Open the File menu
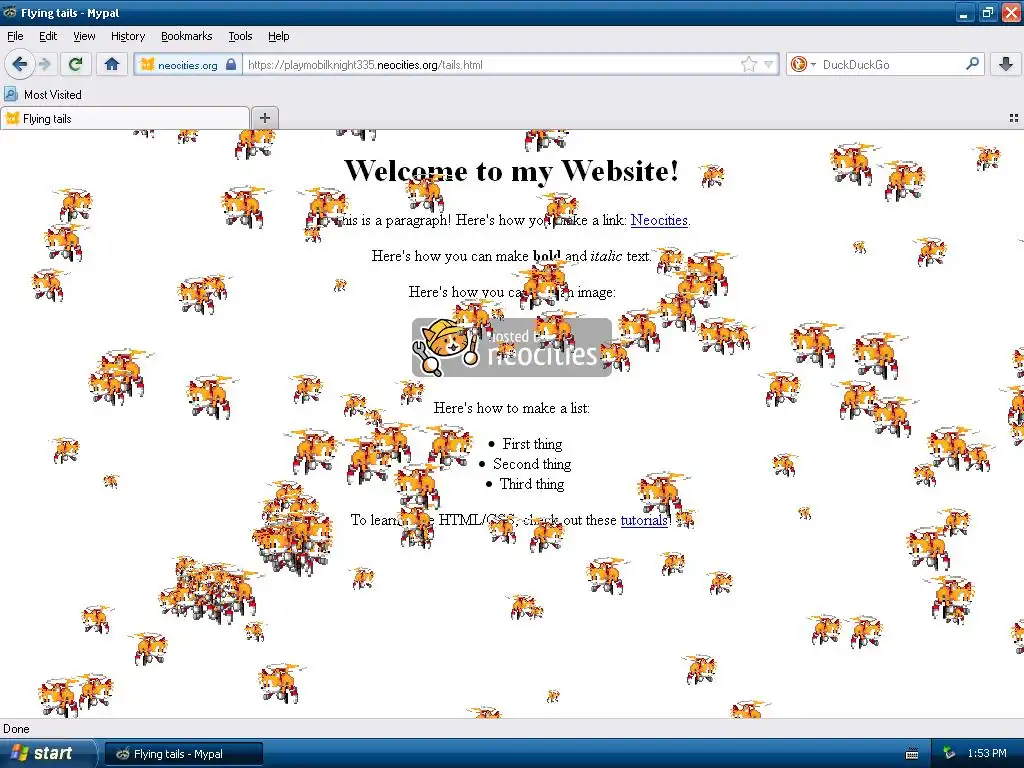1024x768 pixels. click(x=15, y=36)
